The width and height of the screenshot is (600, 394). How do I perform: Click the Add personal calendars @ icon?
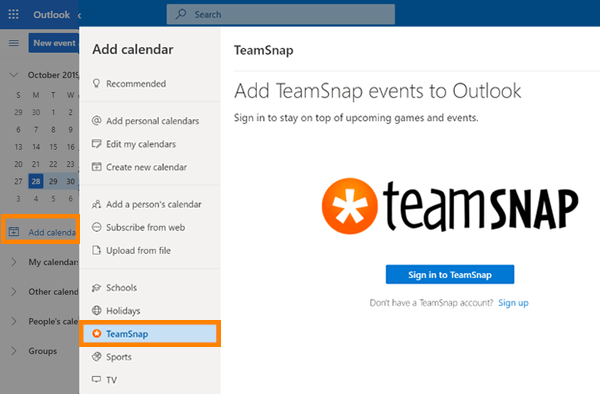(x=96, y=120)
